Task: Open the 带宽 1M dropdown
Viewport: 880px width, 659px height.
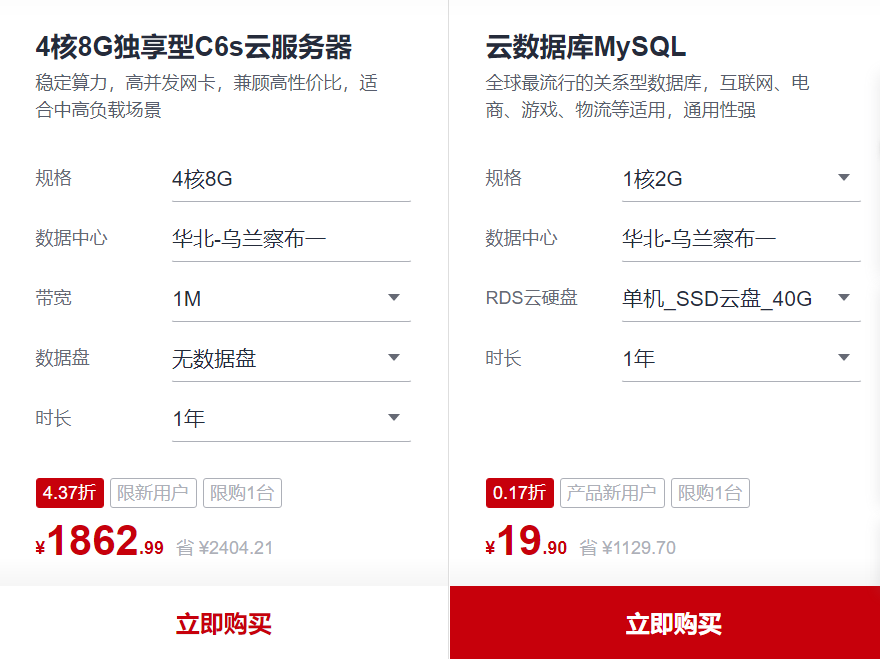Action: (290, 298)
